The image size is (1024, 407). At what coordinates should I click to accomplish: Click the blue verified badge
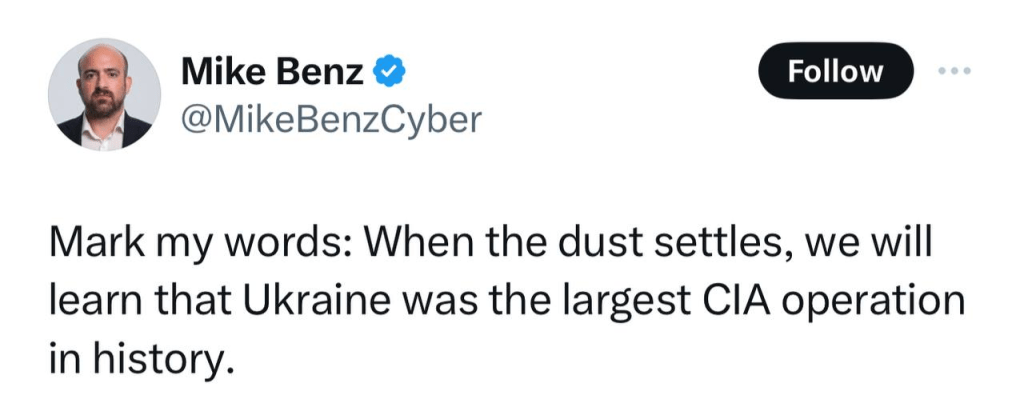pyautogui.click(x=389, y=70)
